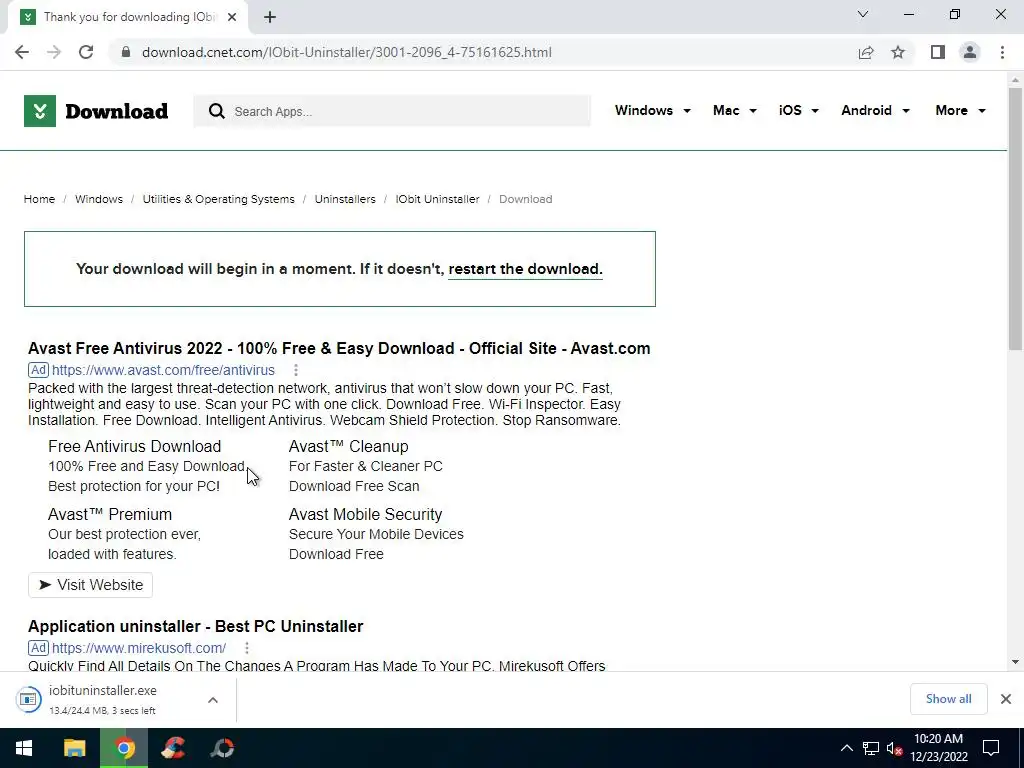Close the 'Thank you for downloading' tab
1024x768 pixels.
pyautogui.click(x=232, y=17)
